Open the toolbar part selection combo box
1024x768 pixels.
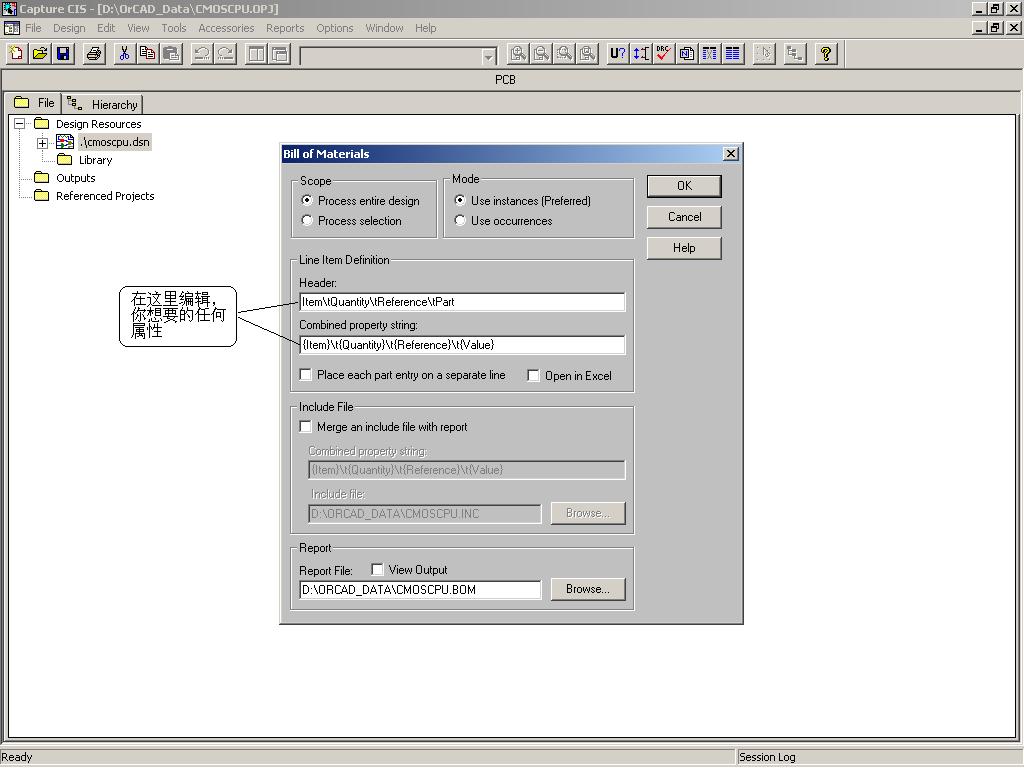click(488, 57)
